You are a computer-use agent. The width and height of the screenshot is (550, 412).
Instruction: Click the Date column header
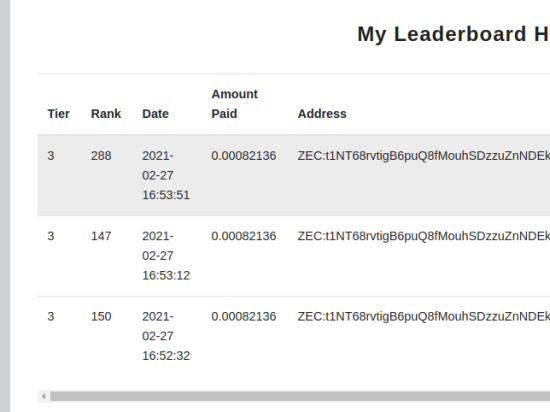(155, 114)
